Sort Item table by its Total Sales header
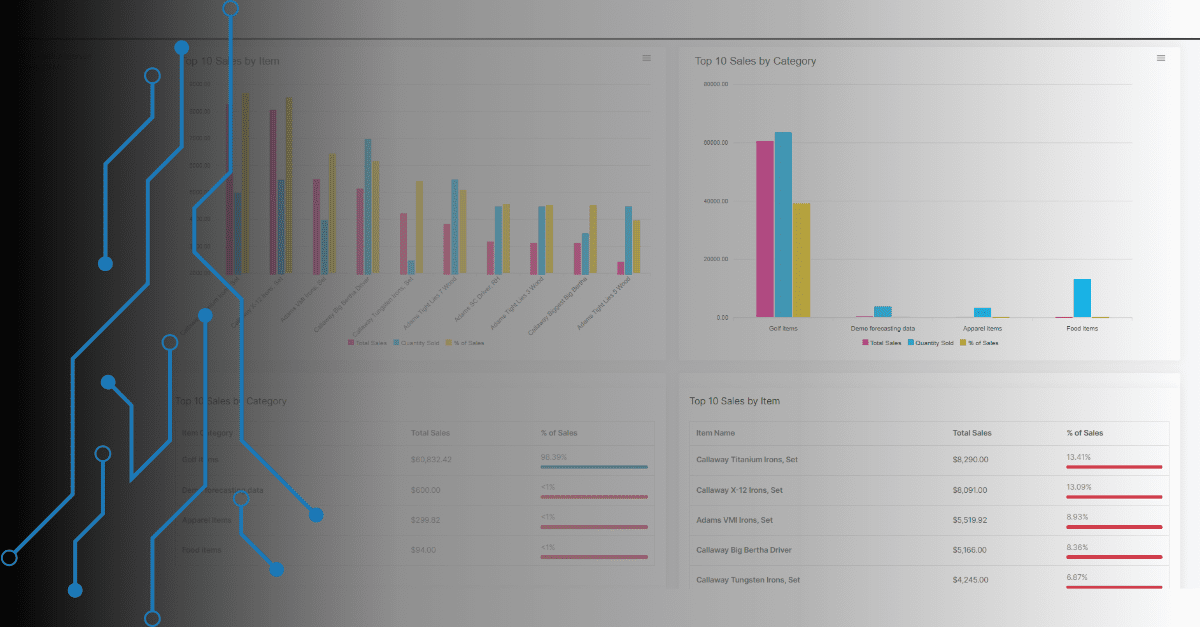1200x627 pixels. (x=972, y=433)
